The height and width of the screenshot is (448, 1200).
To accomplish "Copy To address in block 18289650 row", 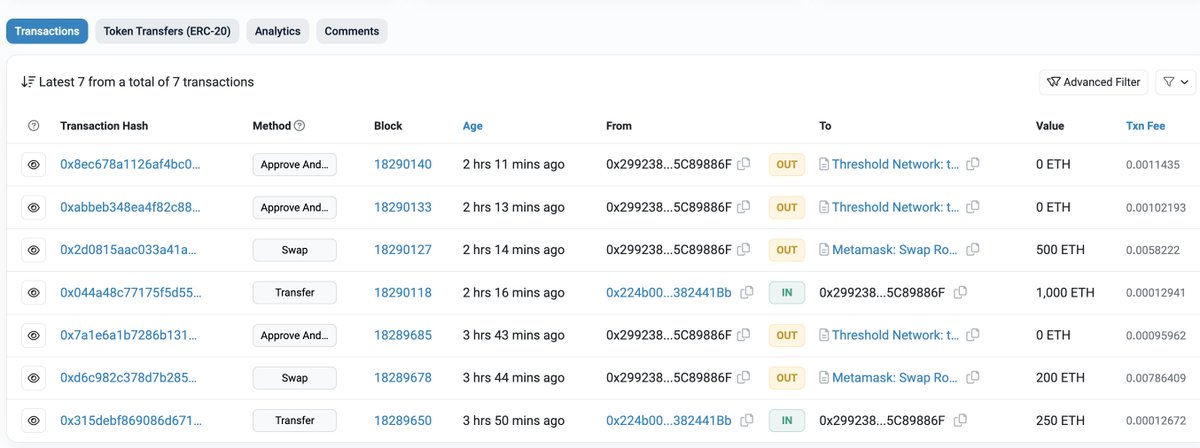I will pos(961,421).
